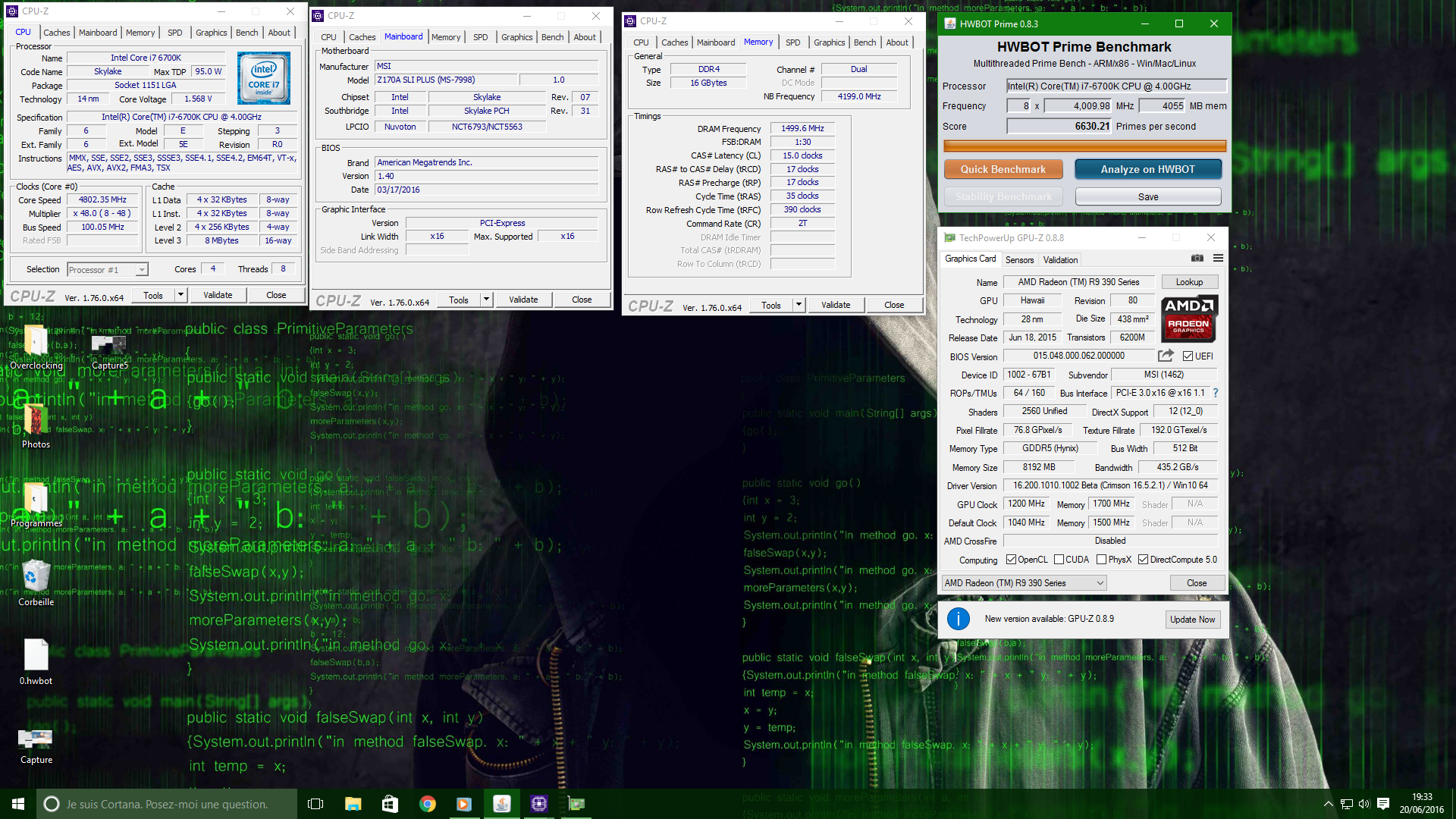Open Google Chrome from taskbar
Screen dimensions: 1456x819
[427, 804]
